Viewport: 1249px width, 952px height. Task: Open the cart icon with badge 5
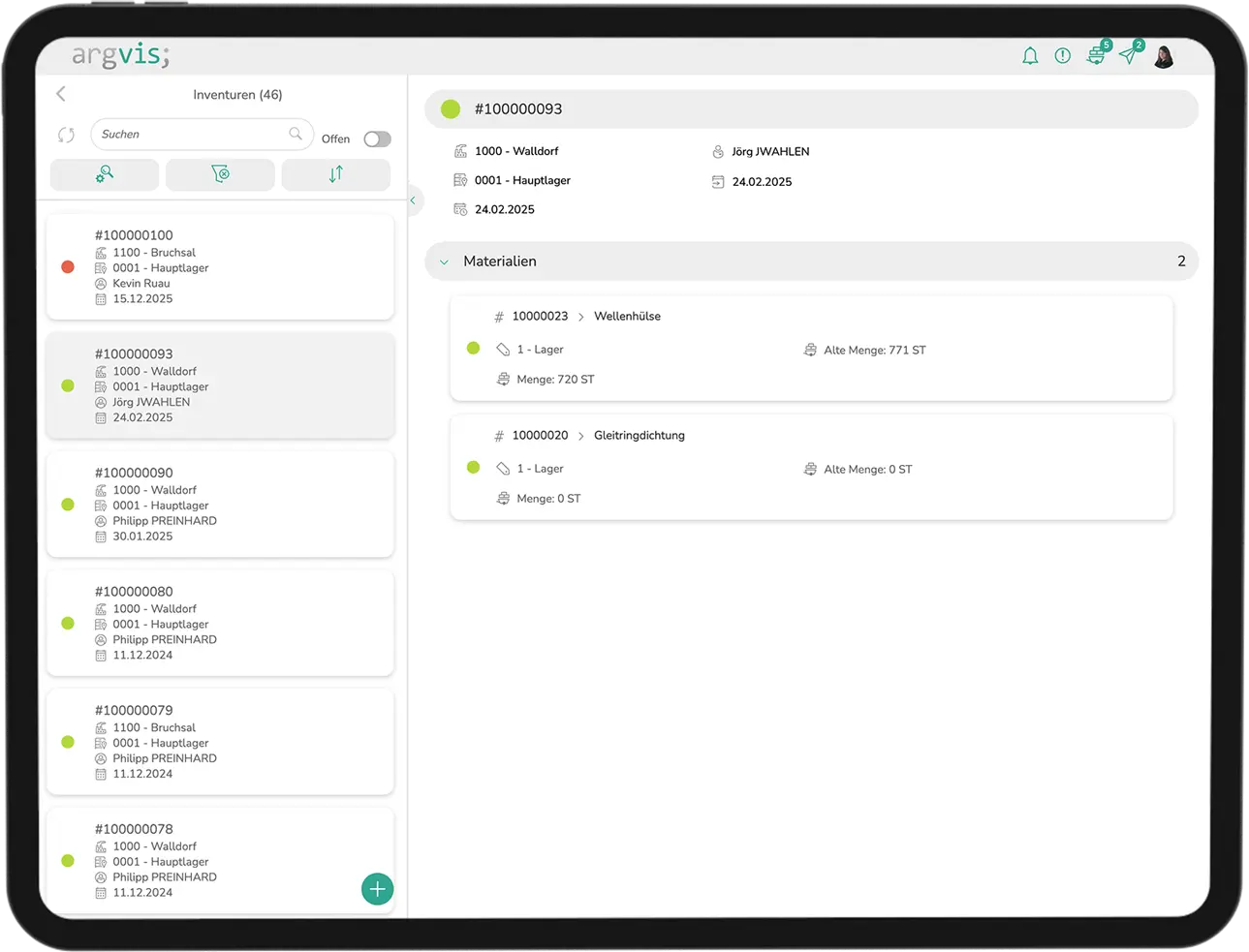click(1096, 56)
